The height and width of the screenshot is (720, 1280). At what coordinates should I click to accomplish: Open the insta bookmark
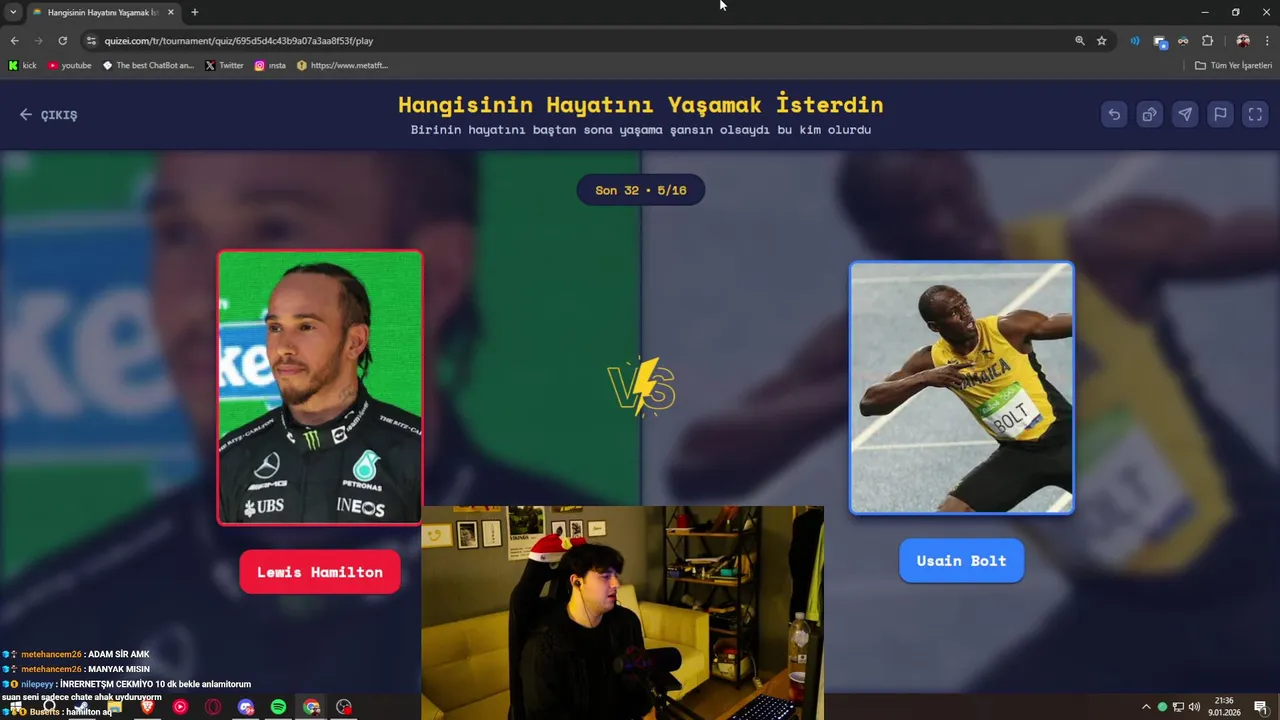pos(270,65)
